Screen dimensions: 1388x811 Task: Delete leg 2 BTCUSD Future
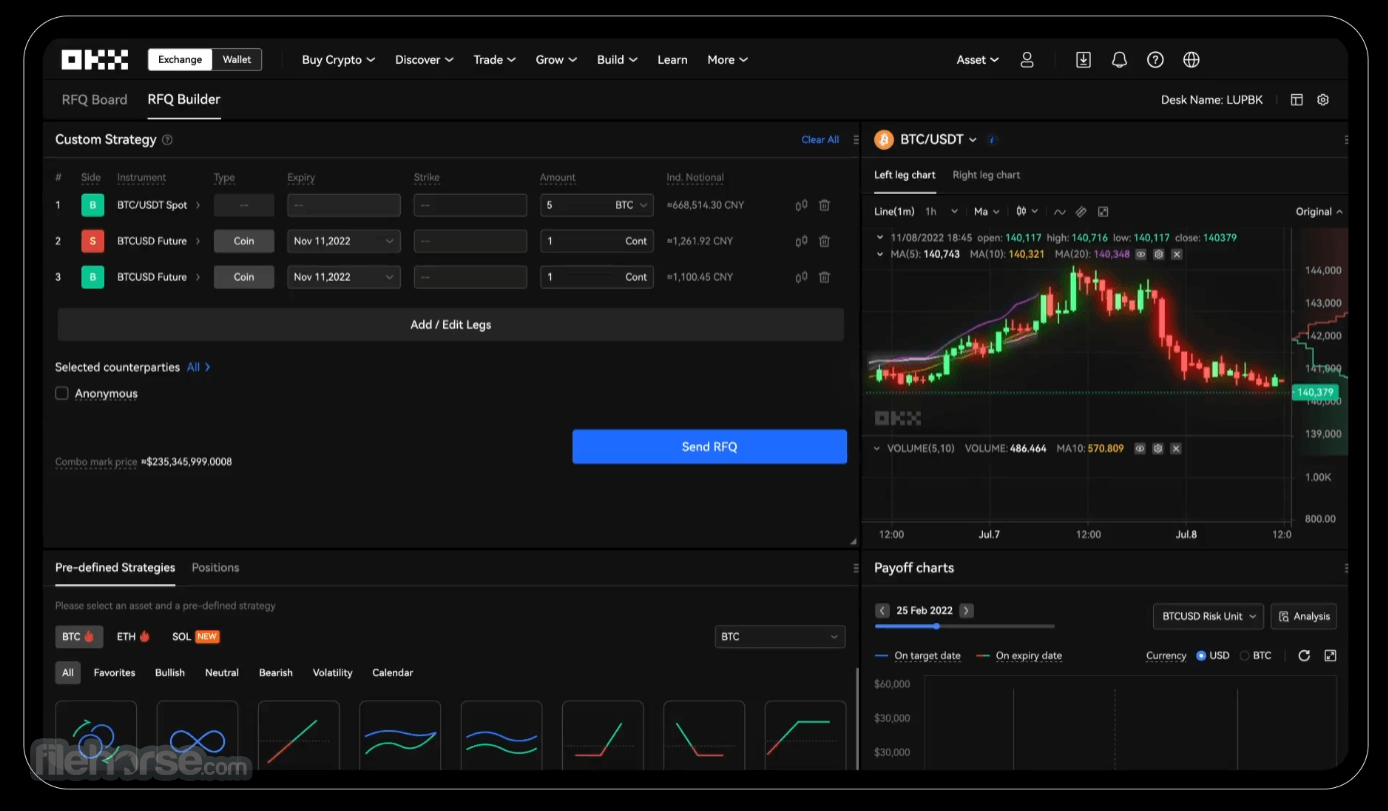824,241
